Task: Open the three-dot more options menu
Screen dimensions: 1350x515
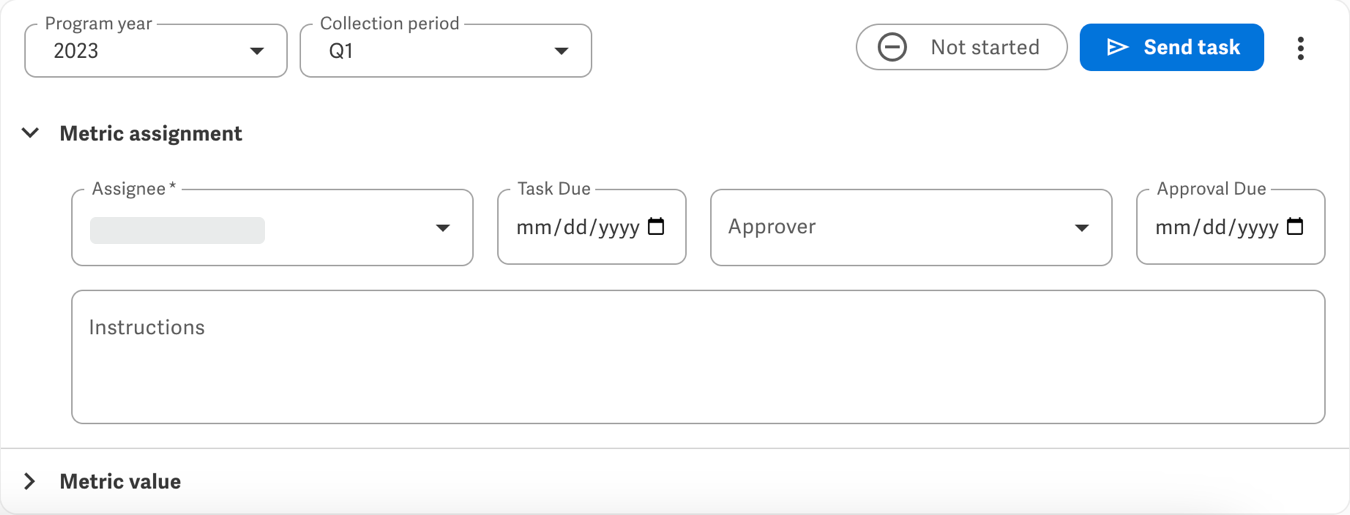Action: [x=1300, y=48]
